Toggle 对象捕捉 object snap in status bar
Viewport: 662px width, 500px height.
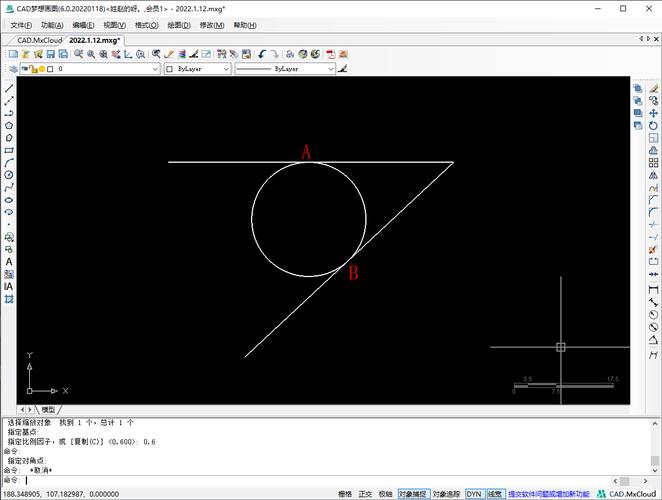coord(414,494)
